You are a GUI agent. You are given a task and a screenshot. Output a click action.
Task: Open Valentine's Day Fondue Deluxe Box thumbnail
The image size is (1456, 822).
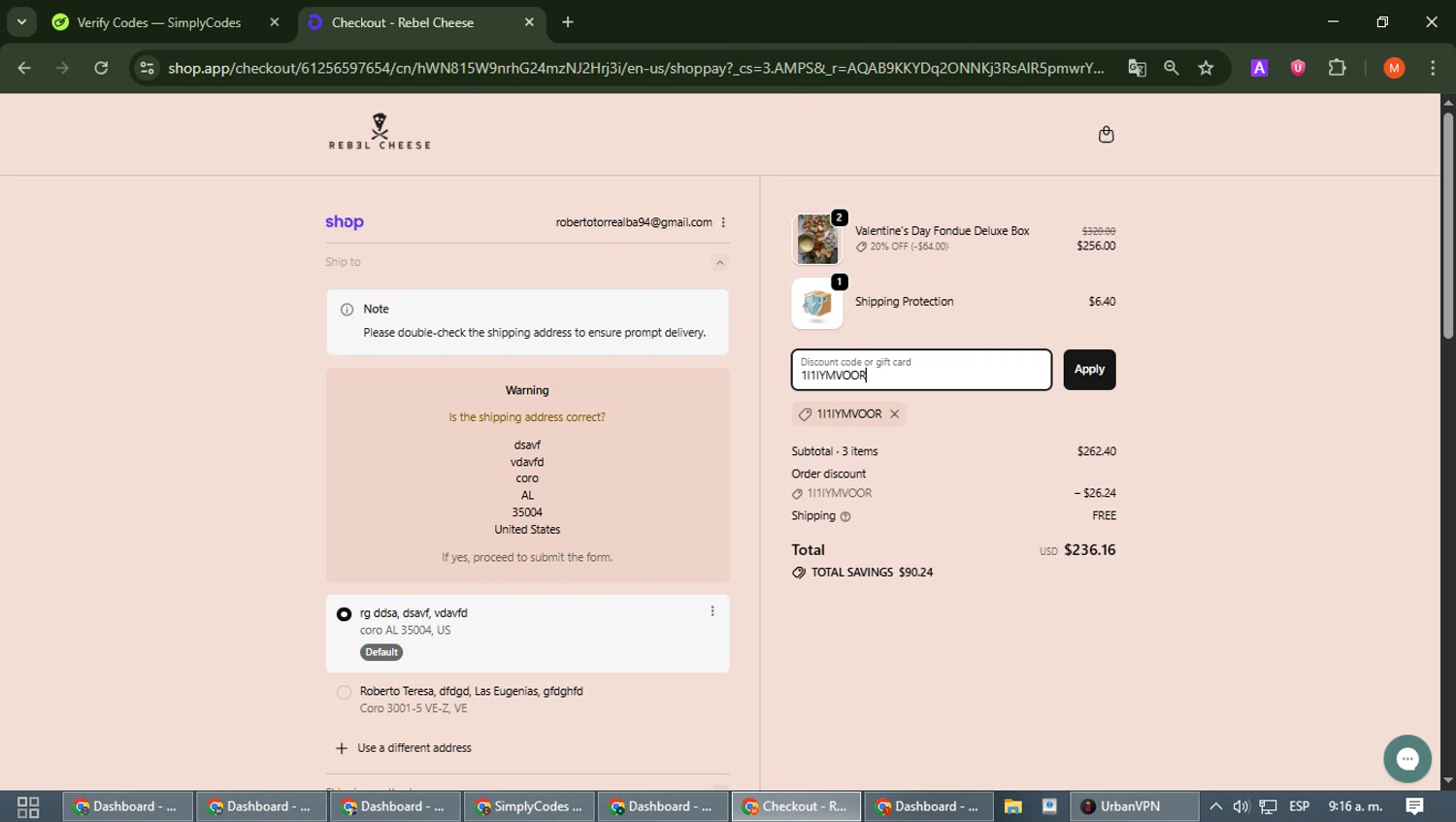coord(817,239)
